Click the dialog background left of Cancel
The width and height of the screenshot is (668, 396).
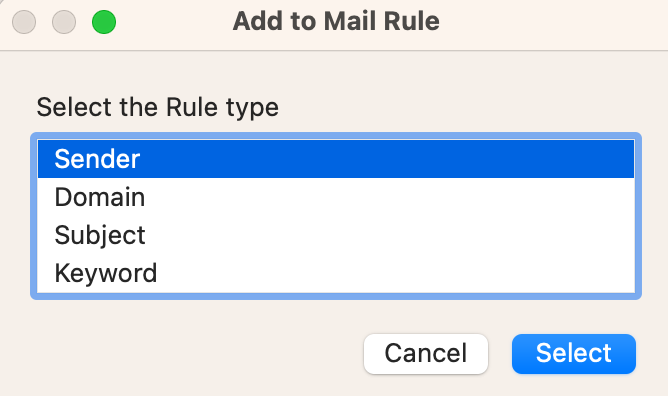coord(192,354)
